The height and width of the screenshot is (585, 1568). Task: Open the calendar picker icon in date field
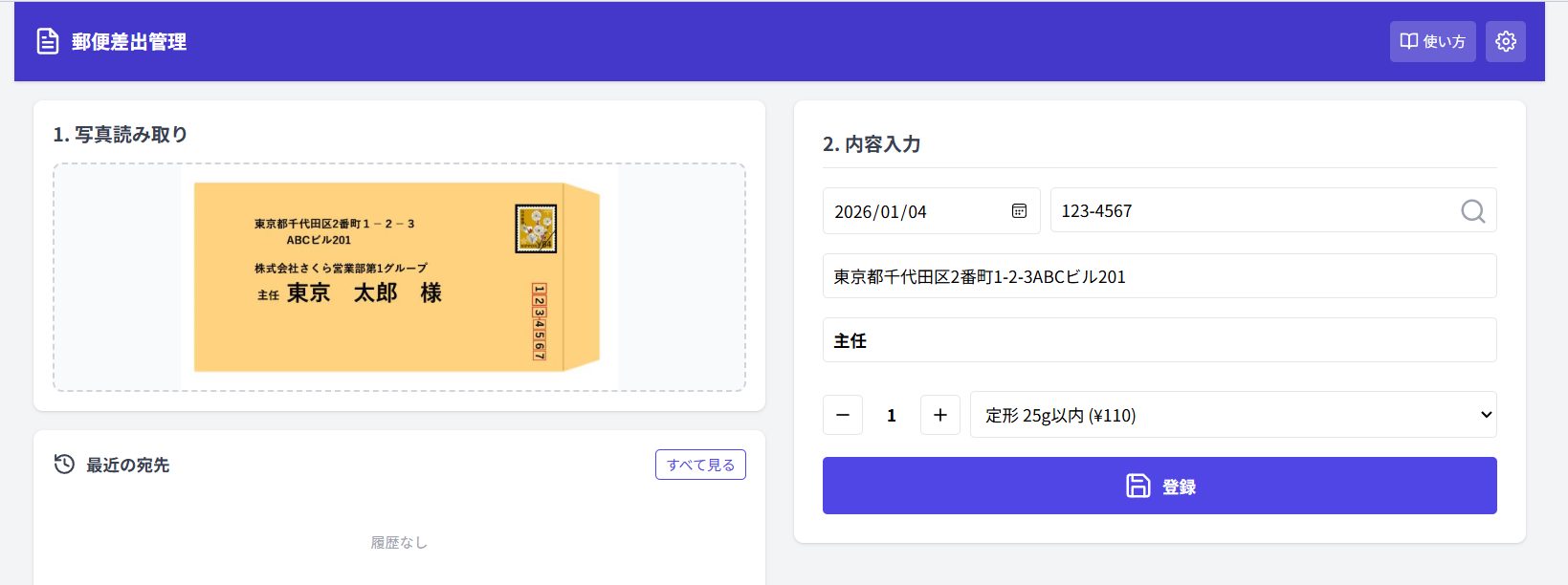coord(1019,211)
